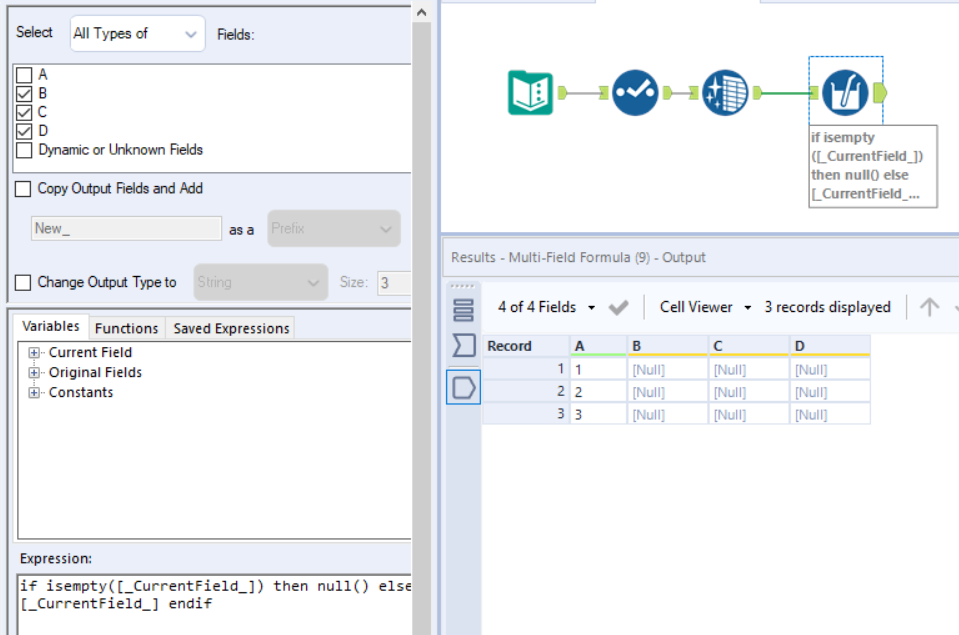The height and width of the screenshot is (635, 959).
Task: Click the Size field showing 3
Action: pyautogui.click(x=394, y=283)
